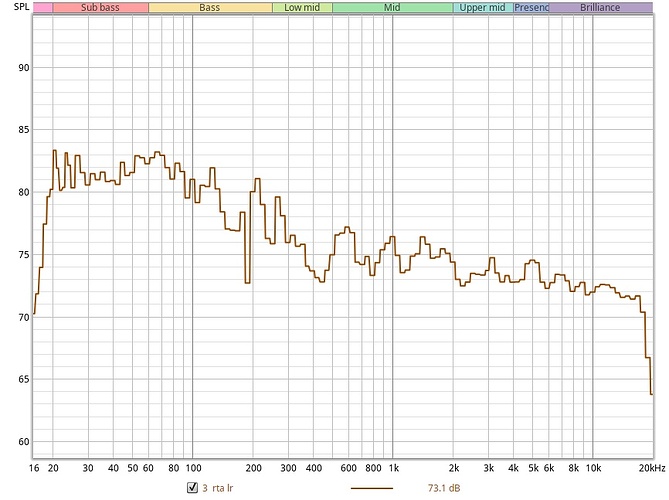Click the deep dip in the curve near 200 Hz
Screen dimensions: 669x500
tap(246, 281)
